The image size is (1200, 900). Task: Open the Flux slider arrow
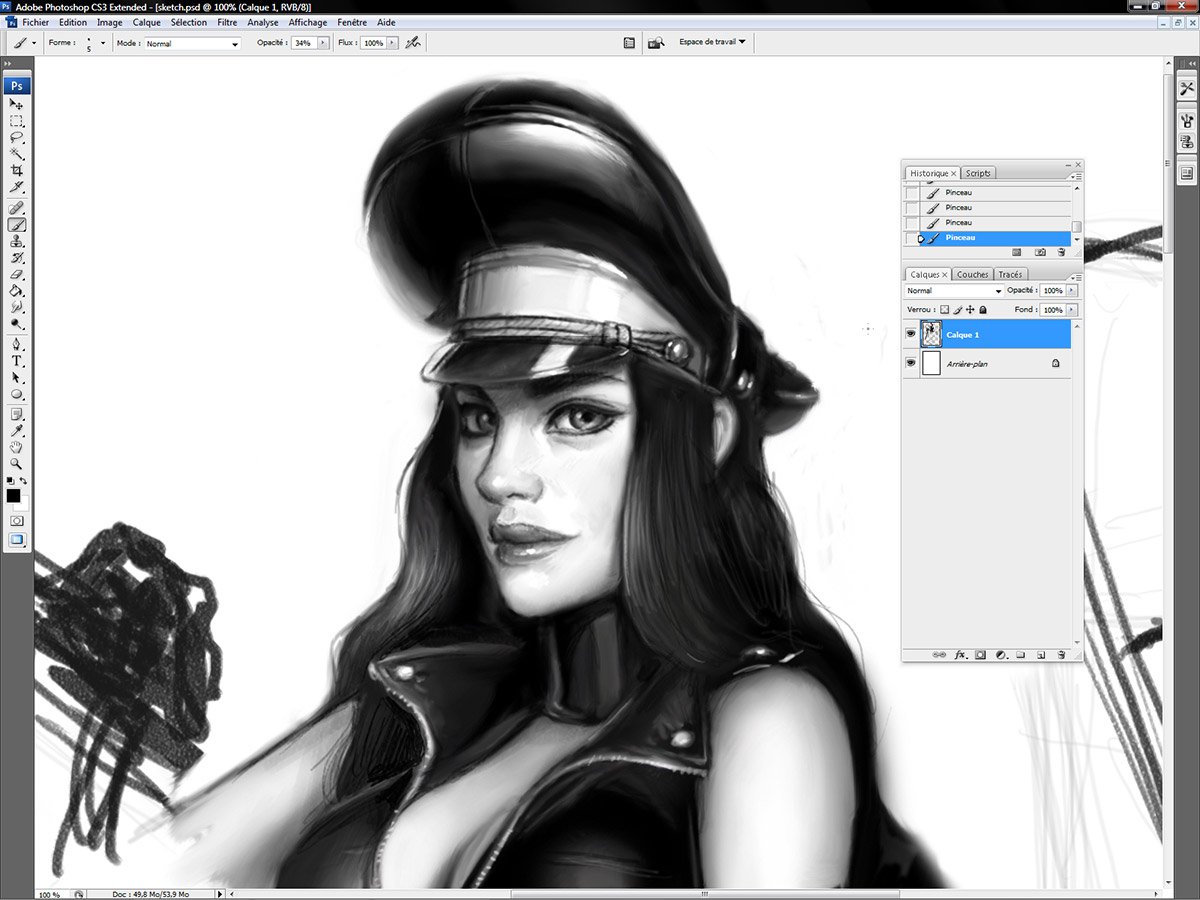tap(392, 44)
